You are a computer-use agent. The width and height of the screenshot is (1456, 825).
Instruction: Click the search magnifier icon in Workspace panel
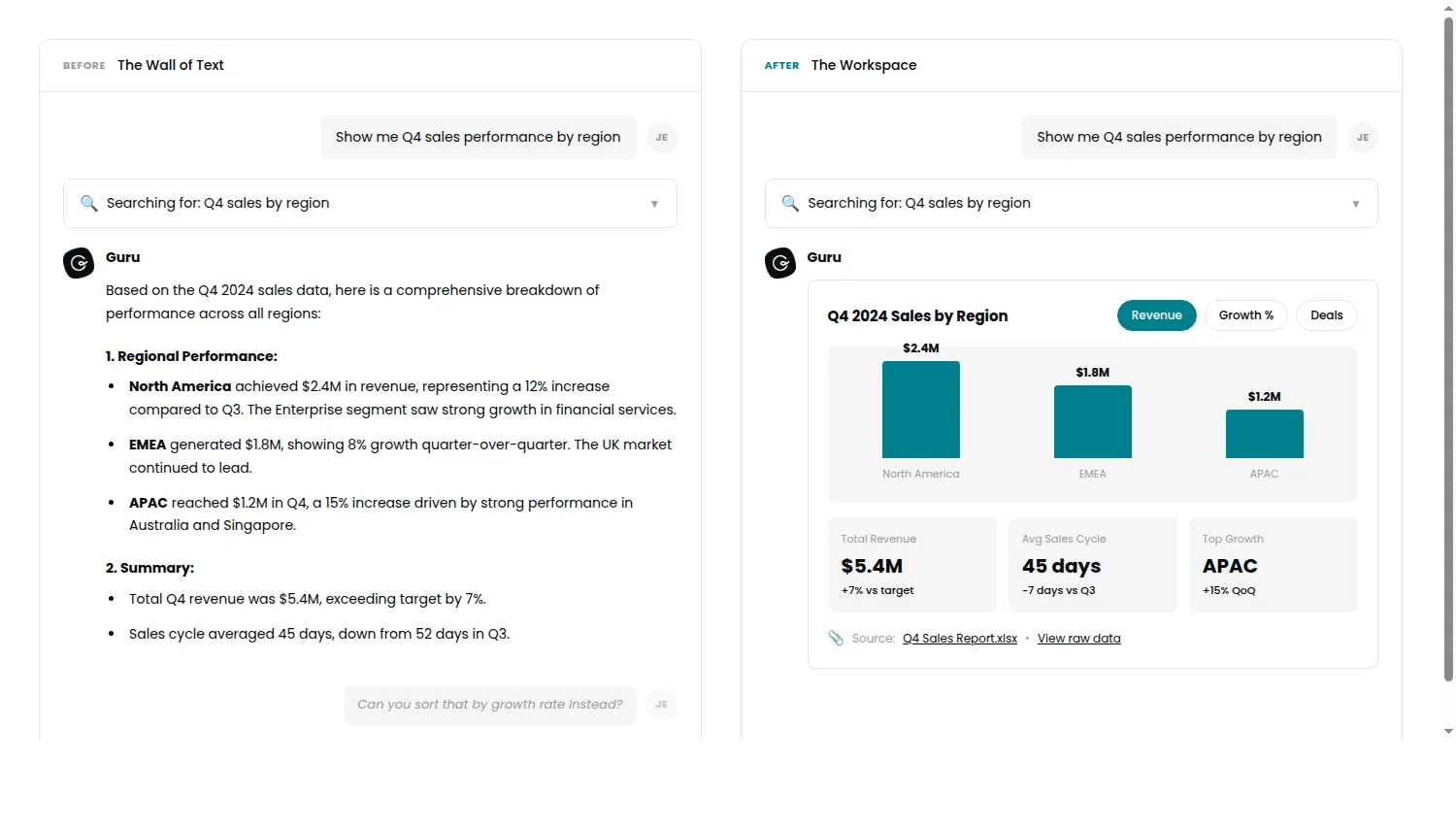(790, 203)
